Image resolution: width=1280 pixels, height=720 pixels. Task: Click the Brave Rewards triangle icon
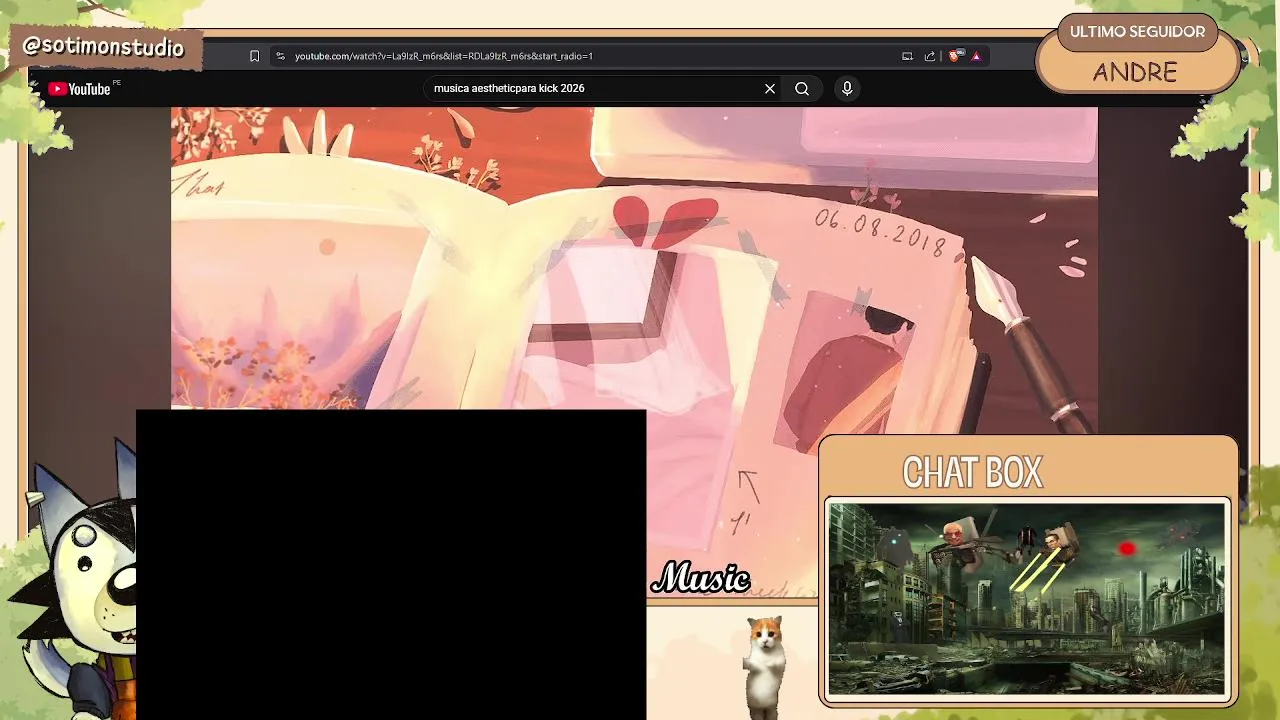tap(976, 56)
